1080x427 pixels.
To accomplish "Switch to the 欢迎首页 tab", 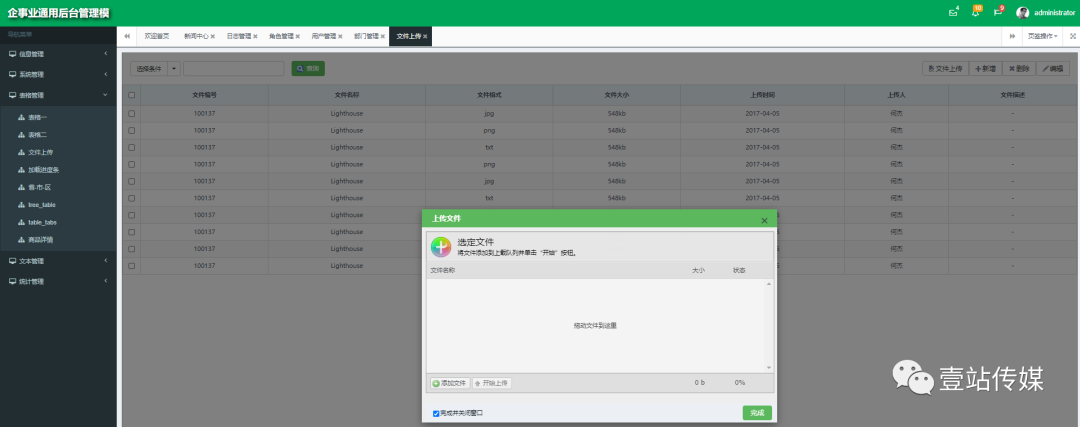I will tap(156, 36).
